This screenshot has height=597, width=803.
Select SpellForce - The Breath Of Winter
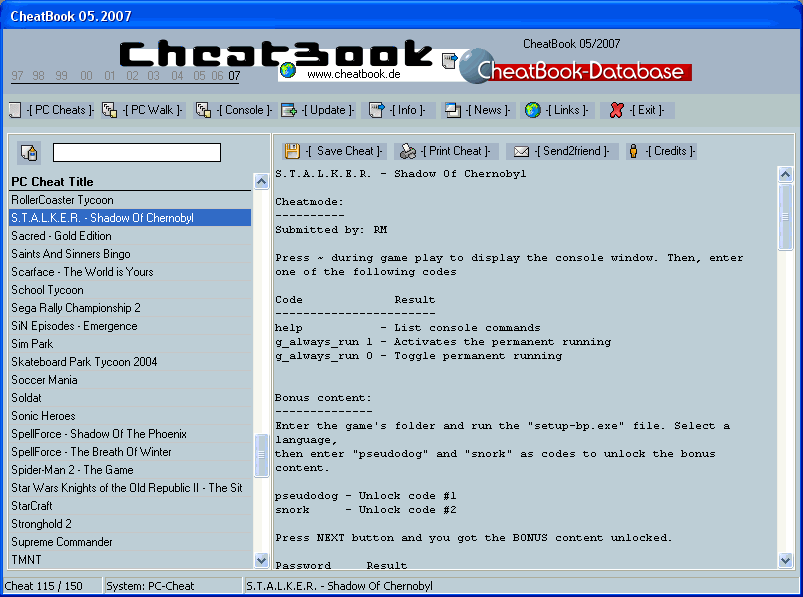(x=130, y=452)
